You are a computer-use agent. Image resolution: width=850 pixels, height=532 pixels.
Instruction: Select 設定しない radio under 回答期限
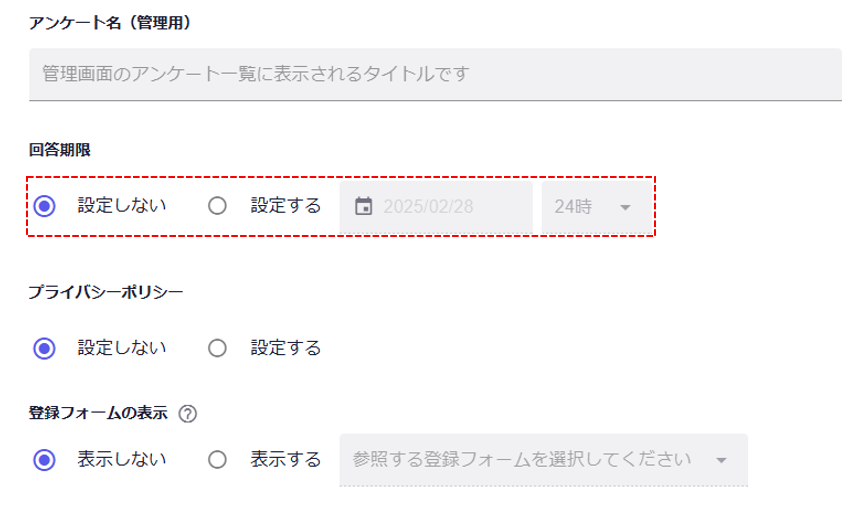pyautogui.click(x=44, y=206)
